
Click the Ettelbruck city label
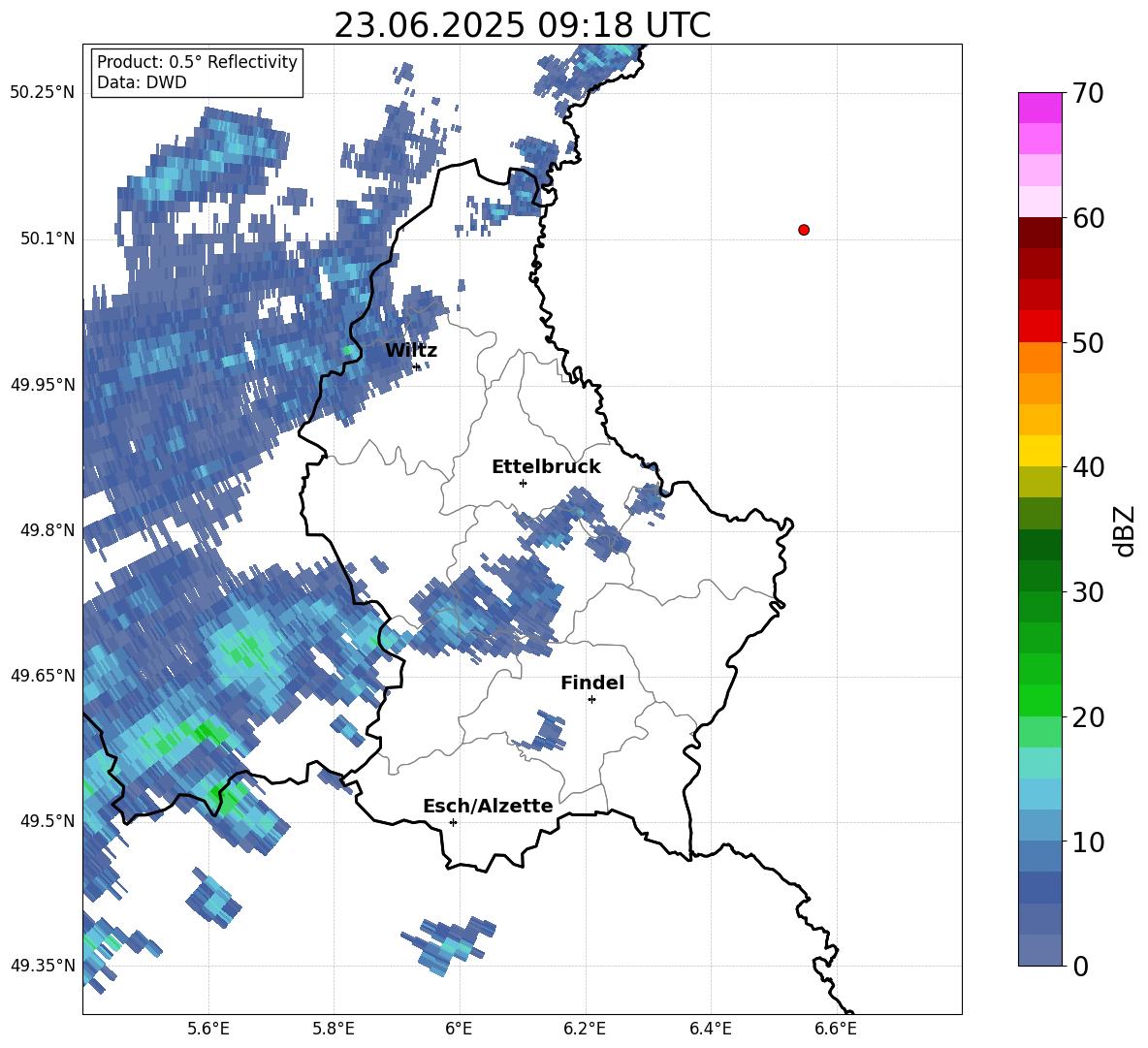click(x=546, y=467)
